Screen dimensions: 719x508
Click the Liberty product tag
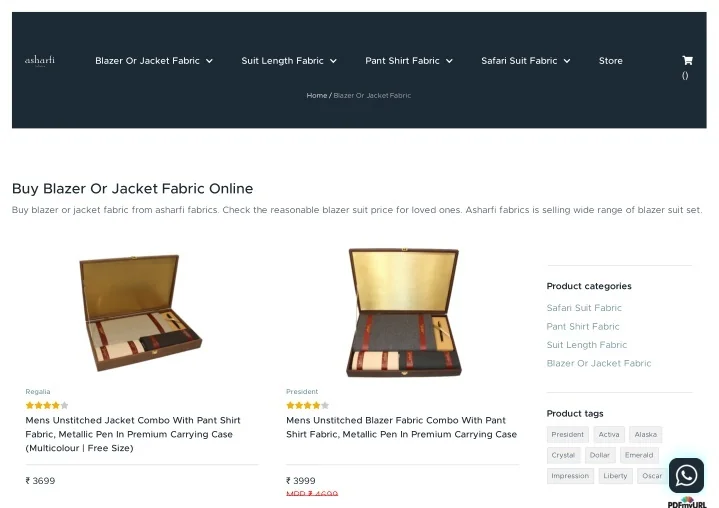pyautogui.click(x=616, y=476)
